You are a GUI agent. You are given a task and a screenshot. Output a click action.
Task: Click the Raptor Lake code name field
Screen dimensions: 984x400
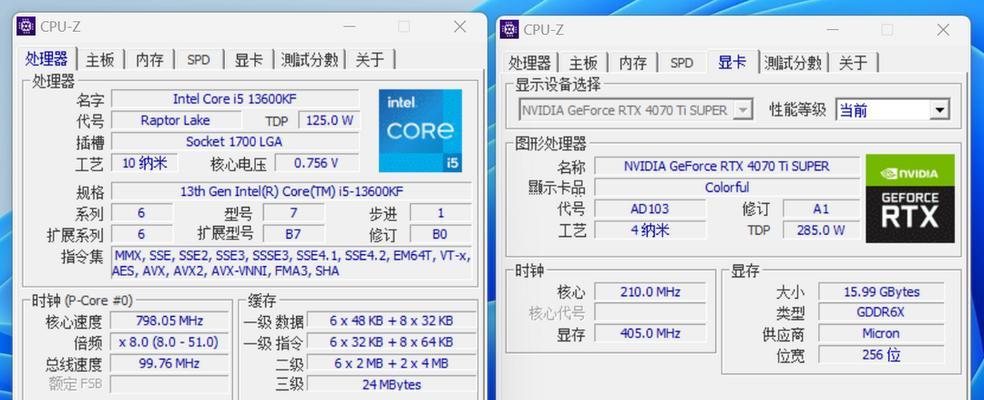tap(176, 120)
